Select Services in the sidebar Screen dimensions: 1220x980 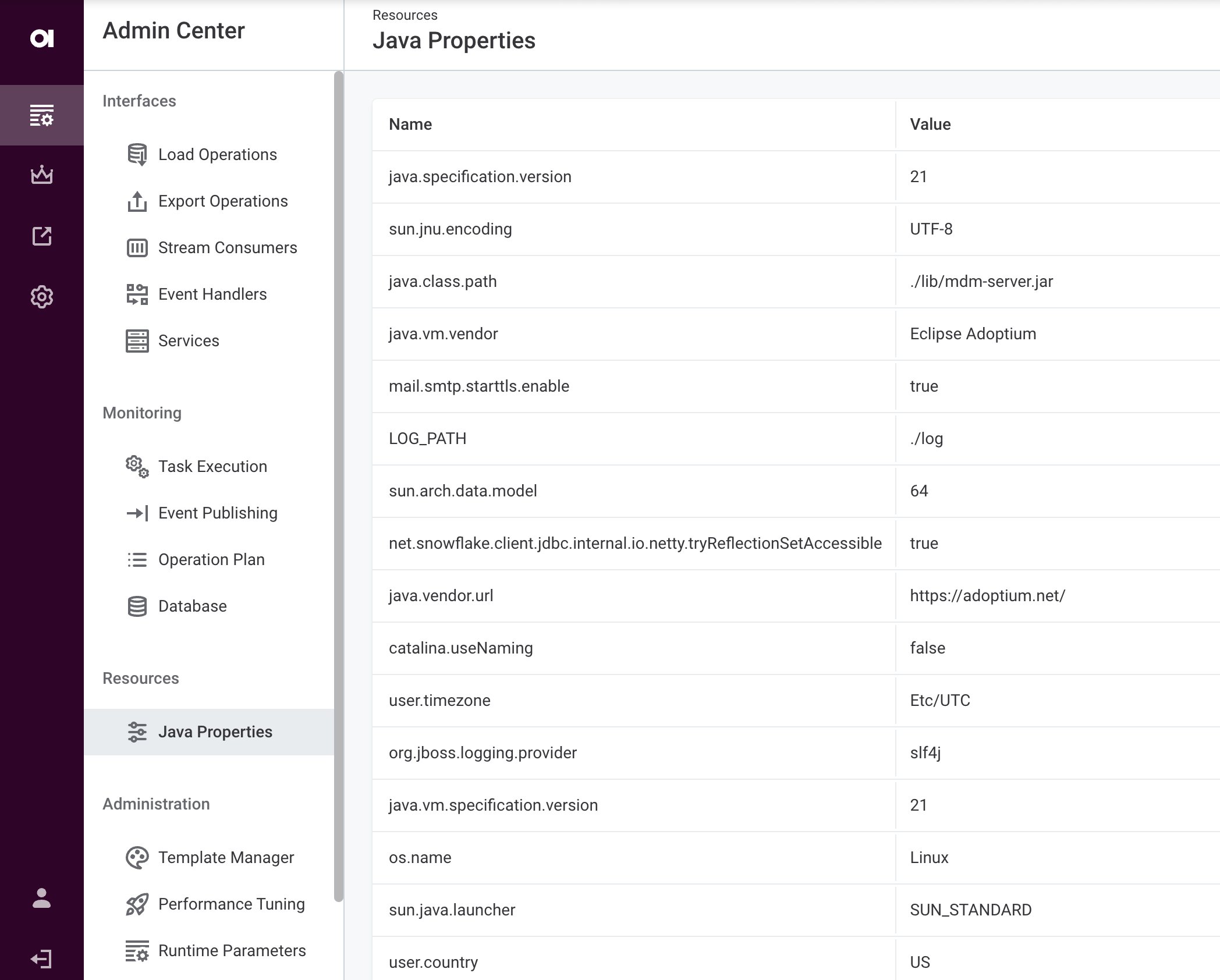click(188, 341)
